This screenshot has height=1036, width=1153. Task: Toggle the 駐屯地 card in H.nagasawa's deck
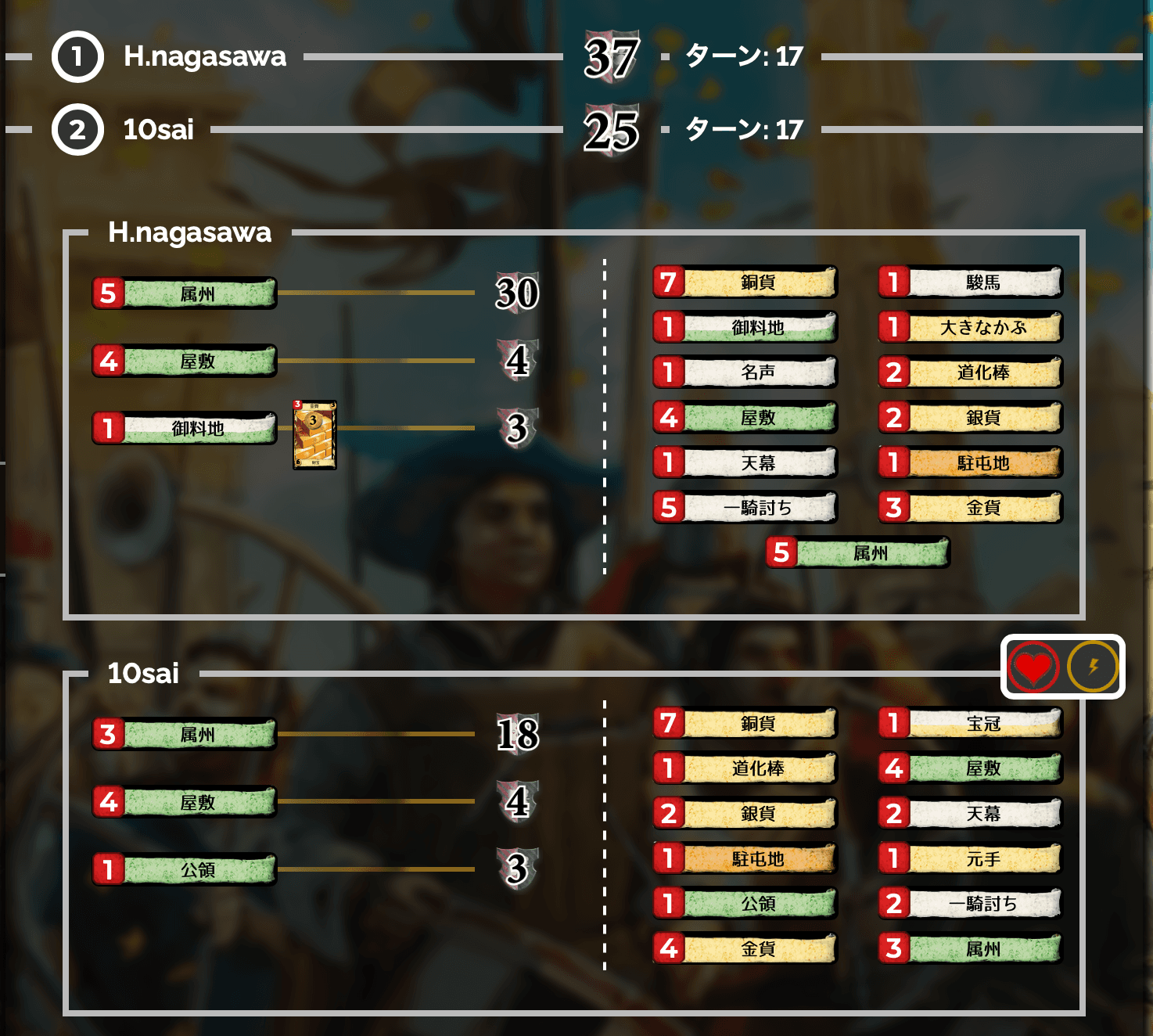[970, 462]
